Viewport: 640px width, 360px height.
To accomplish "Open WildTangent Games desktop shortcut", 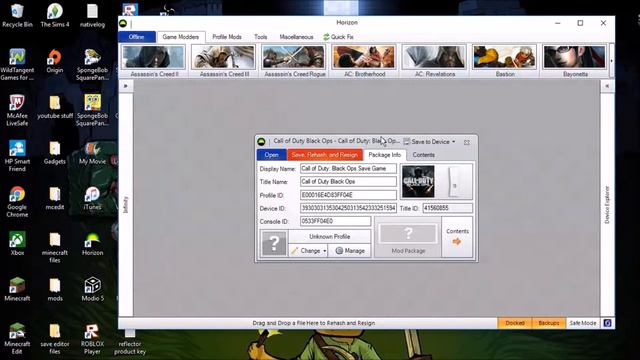I will [x=17, y=65].
